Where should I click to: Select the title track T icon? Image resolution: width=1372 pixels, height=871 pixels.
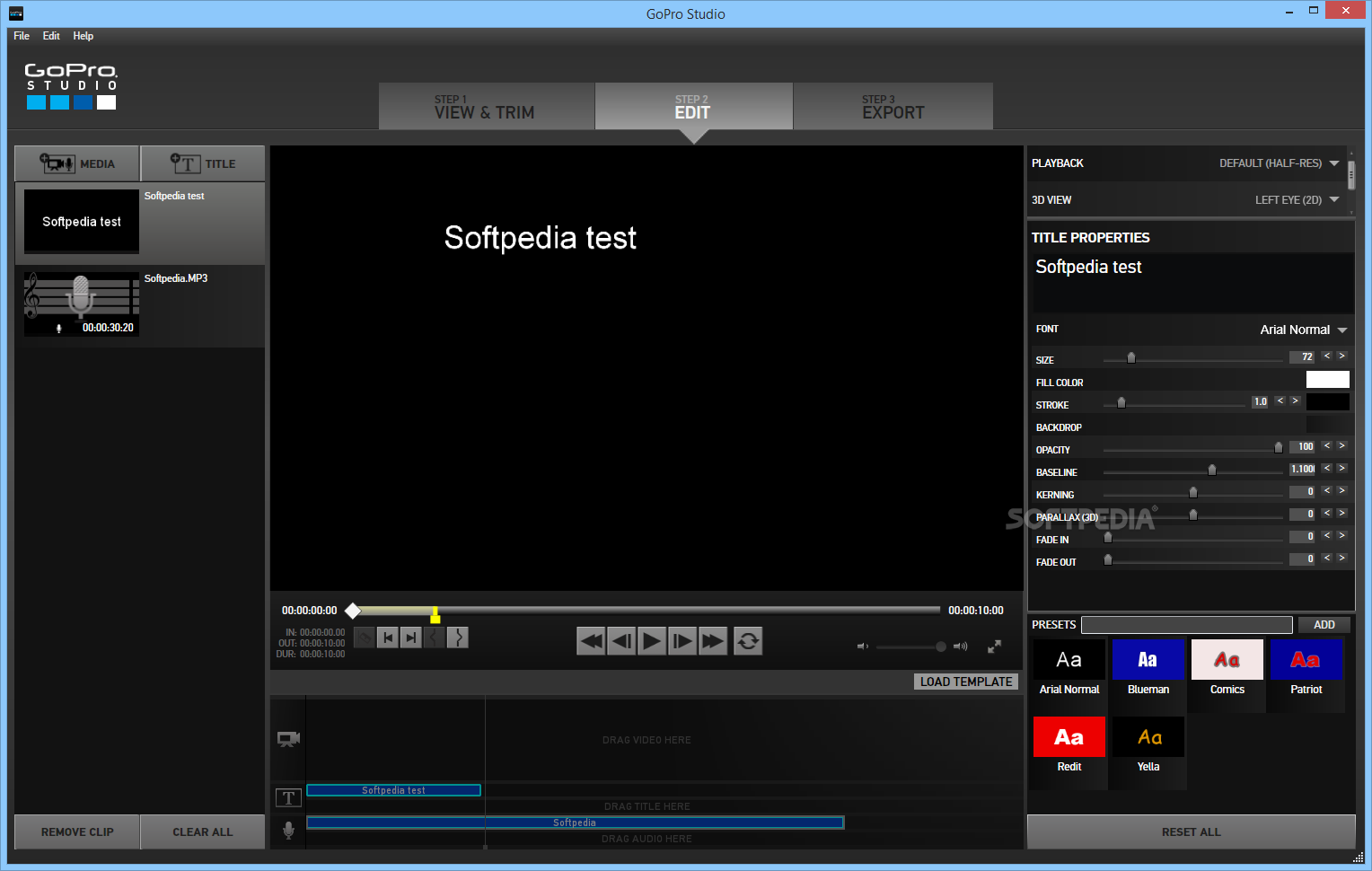click(288, 797)
